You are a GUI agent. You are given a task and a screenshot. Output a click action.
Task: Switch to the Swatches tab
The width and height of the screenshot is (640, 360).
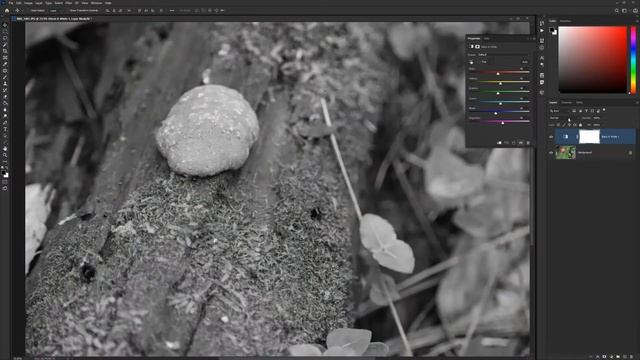565,21
